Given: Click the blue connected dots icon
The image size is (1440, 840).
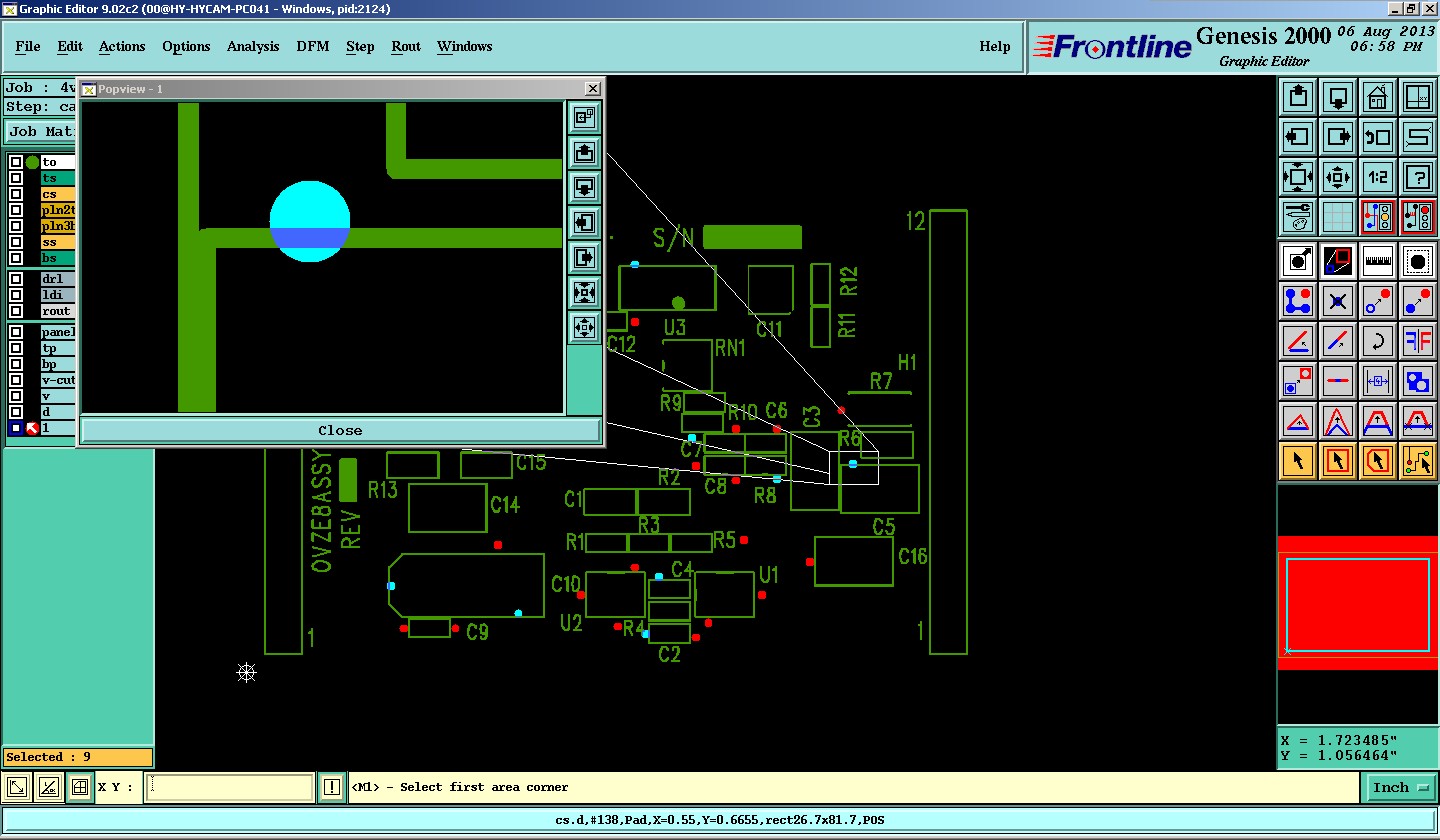Looking at the screenshot, I should (1298, 301).
